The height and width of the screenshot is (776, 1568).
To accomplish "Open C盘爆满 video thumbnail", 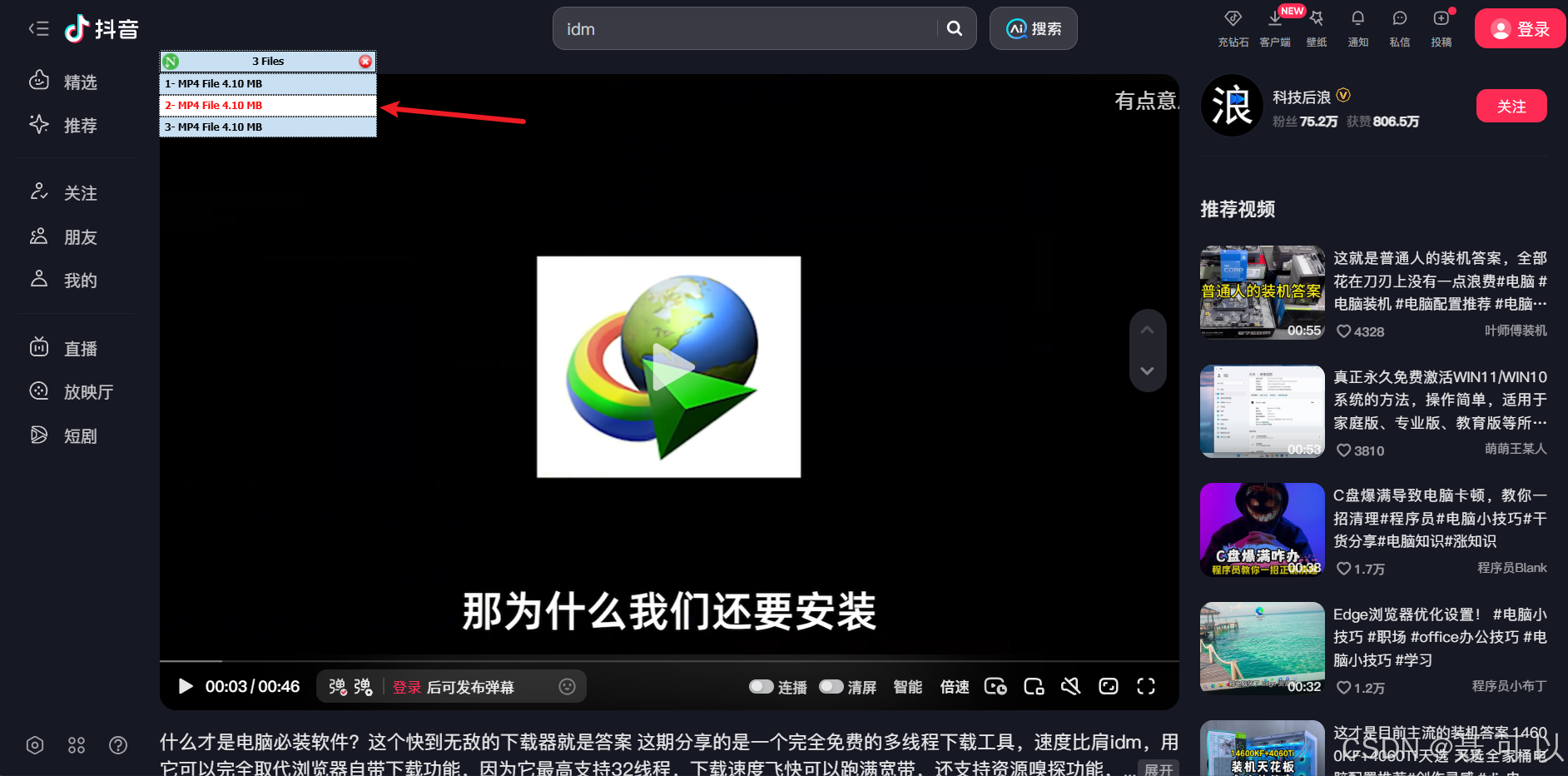I will coord(1263,530).
